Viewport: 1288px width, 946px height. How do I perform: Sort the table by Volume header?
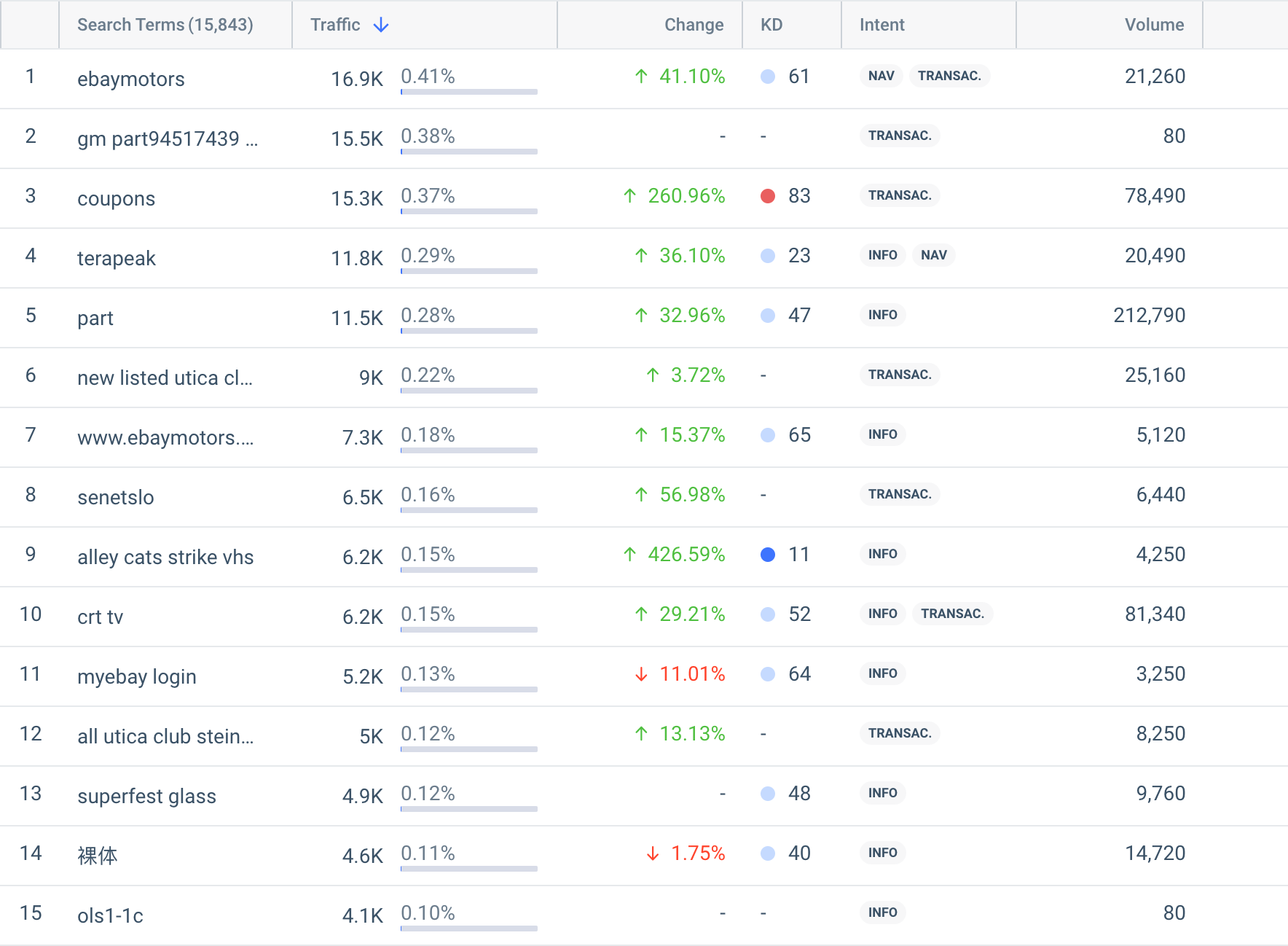pos(1153,25)
